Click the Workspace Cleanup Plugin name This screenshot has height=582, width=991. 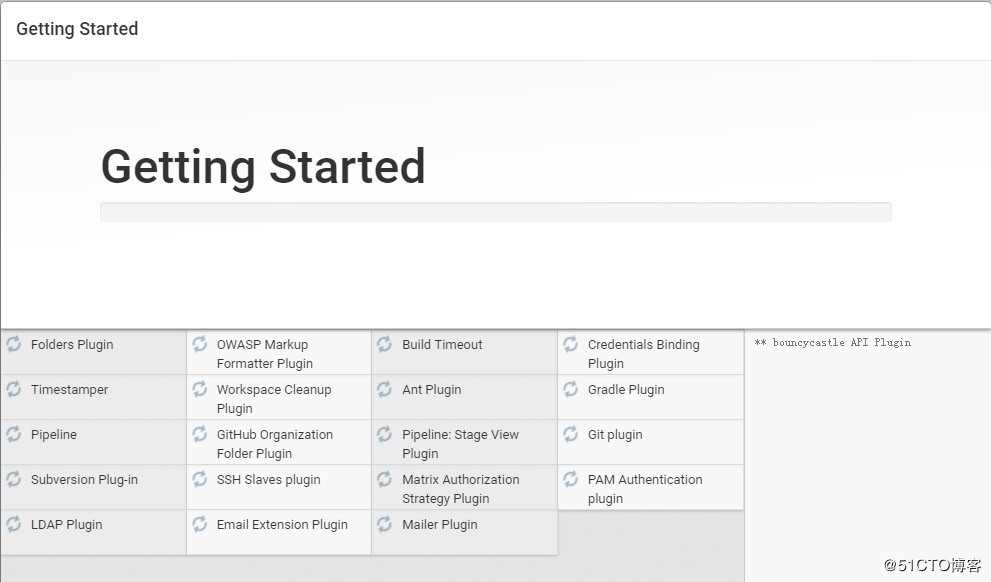(274, 399)
